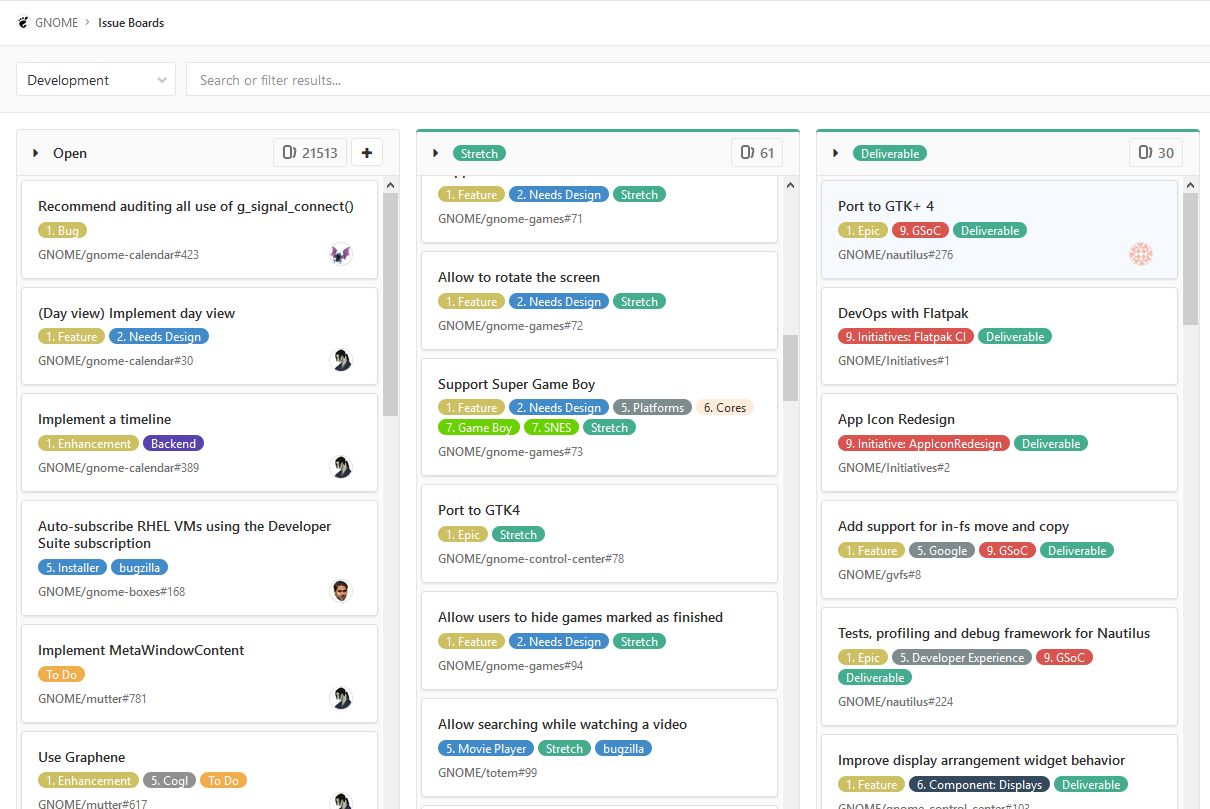Screen dimensions: 1210x809
Task: Open issue Allow users to hide games marked as finished
Action: click(580, 617)
